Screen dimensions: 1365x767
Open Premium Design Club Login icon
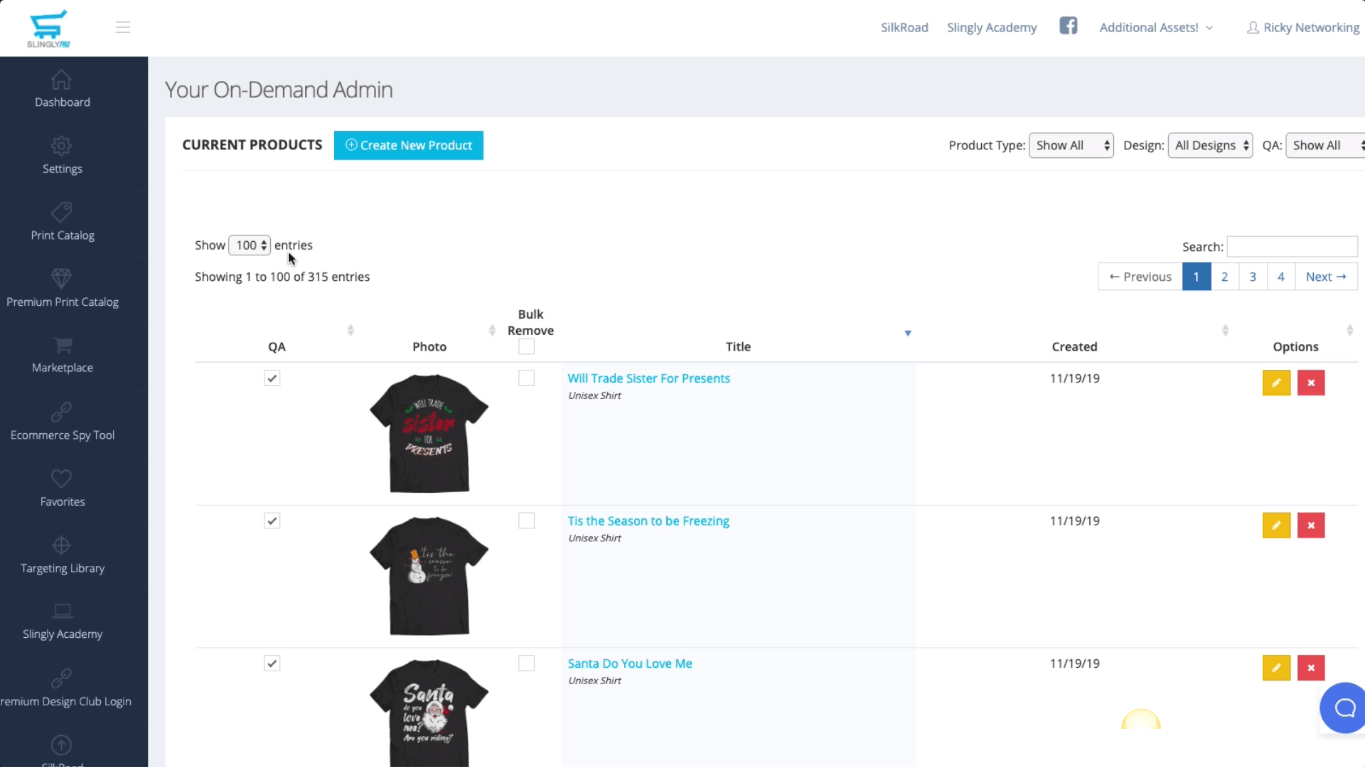[x=61, y=678]
